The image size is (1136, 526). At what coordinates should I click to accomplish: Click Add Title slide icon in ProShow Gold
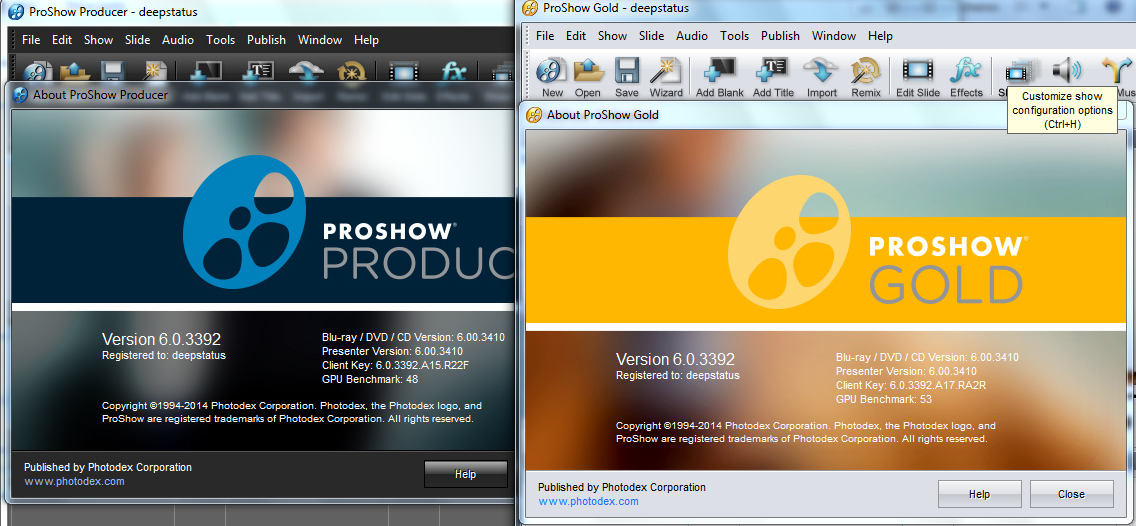(x=773, y=74)
